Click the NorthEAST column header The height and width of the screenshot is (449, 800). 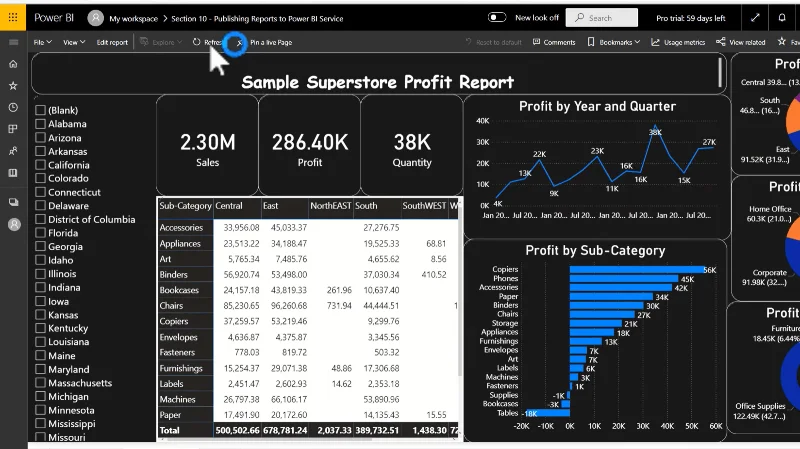click(x=331, y=206)
